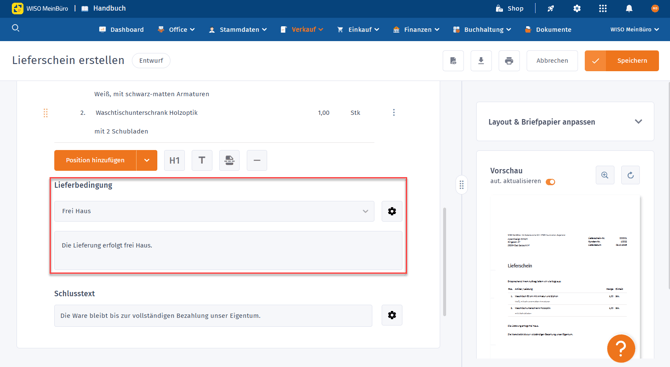Open three-dot menu of Waschtischunterschrank row
The width and height of the screenshot is (670, 367).
click(x=394, y=112)
